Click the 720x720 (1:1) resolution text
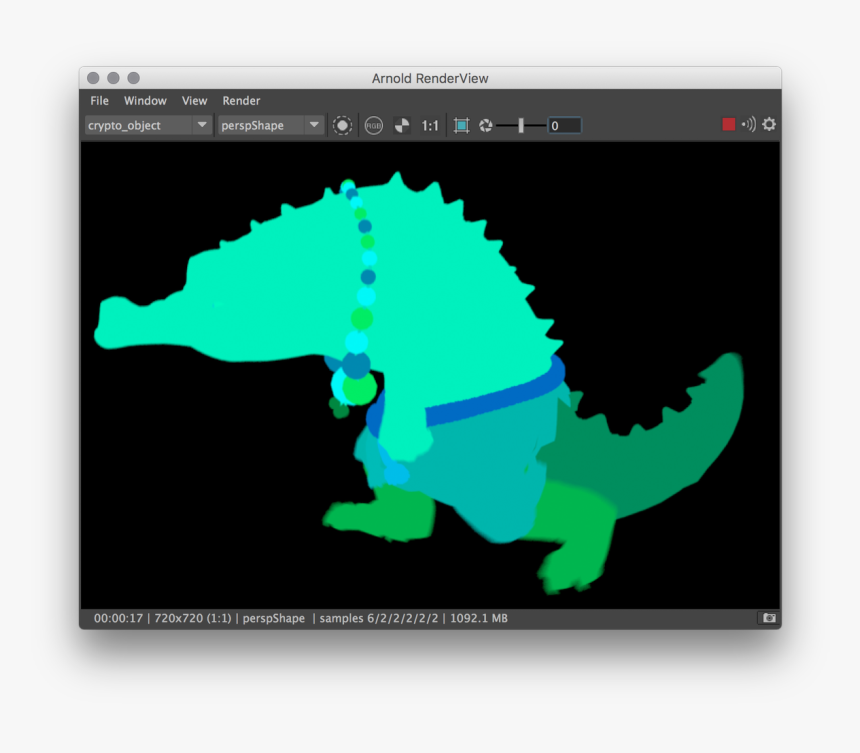 (x=193, y=618)
